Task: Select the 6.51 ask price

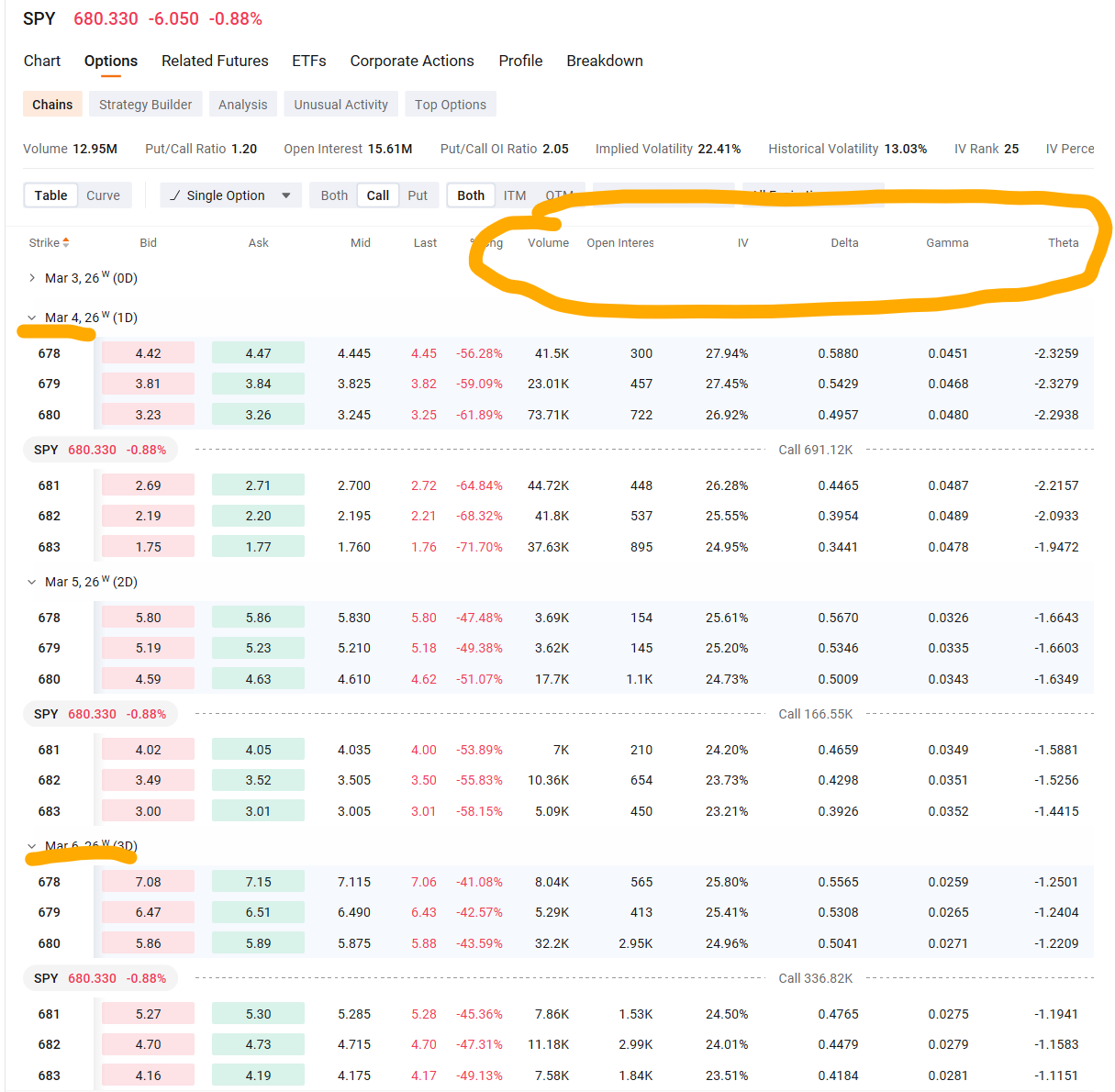Action: click(258, 912)
